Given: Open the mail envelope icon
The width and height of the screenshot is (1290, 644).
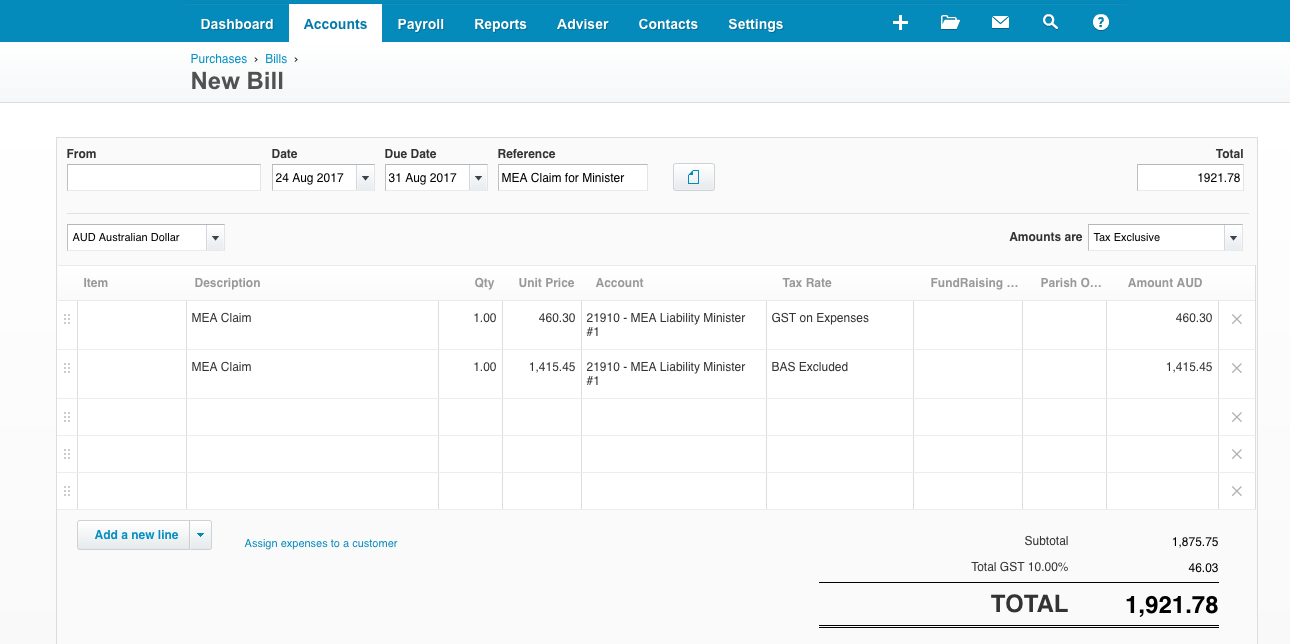Looking at the screenshot, I should pyautogui.click(x=1000, y=22).
